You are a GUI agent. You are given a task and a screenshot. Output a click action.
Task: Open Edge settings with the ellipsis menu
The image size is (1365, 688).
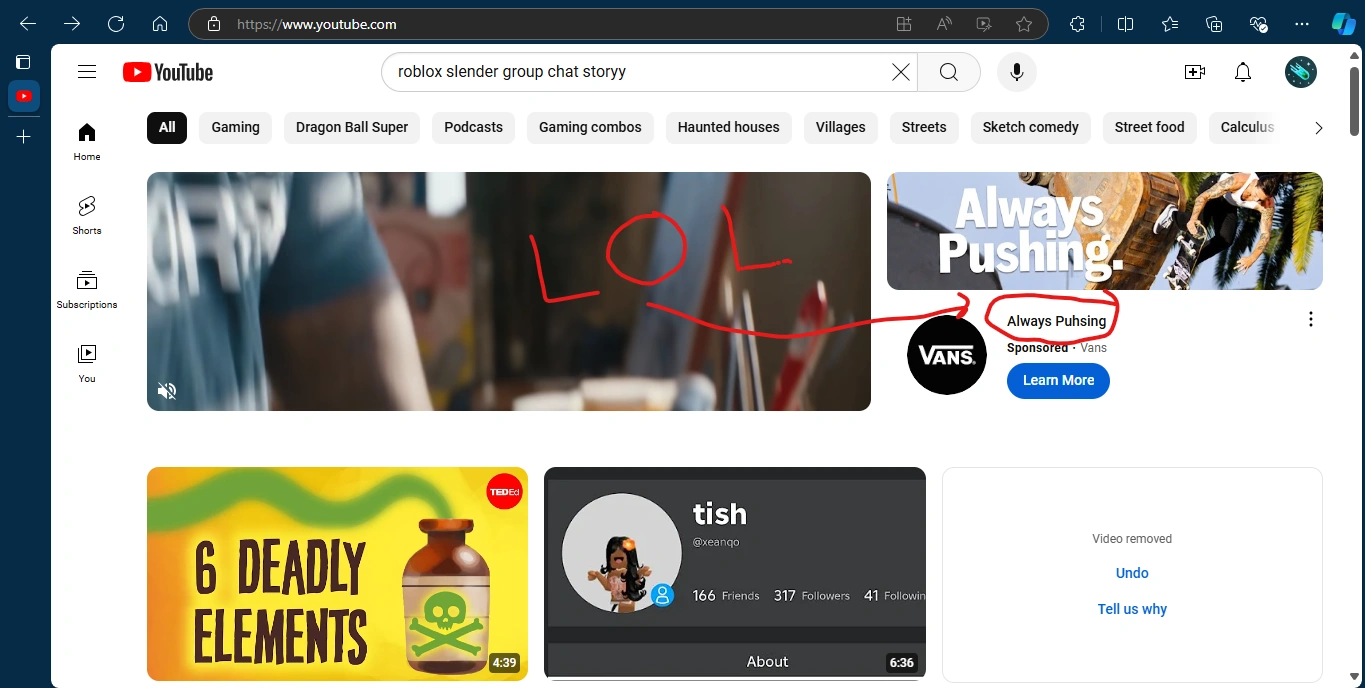1301,23
